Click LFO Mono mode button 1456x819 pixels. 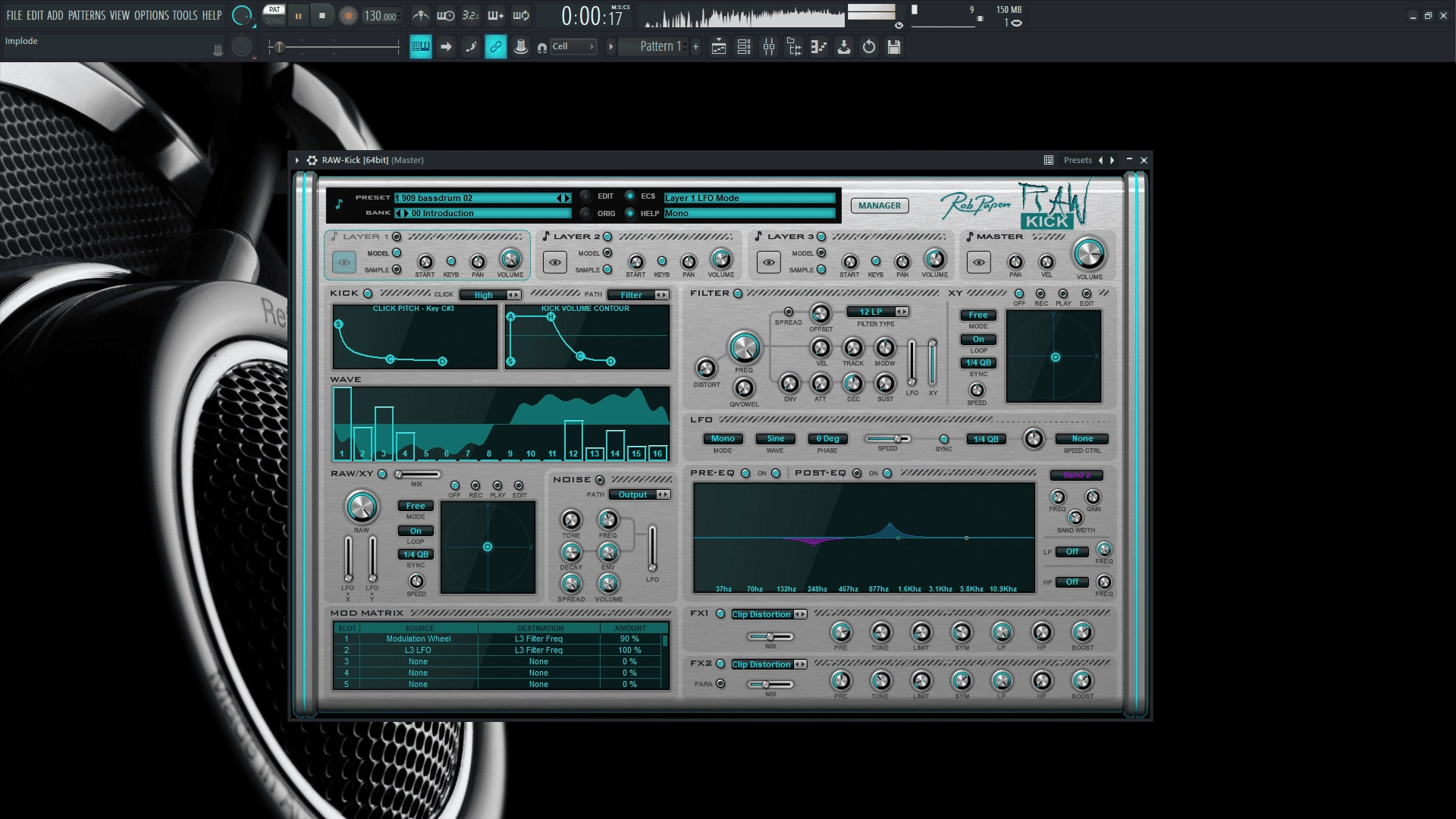coord(723,439)
